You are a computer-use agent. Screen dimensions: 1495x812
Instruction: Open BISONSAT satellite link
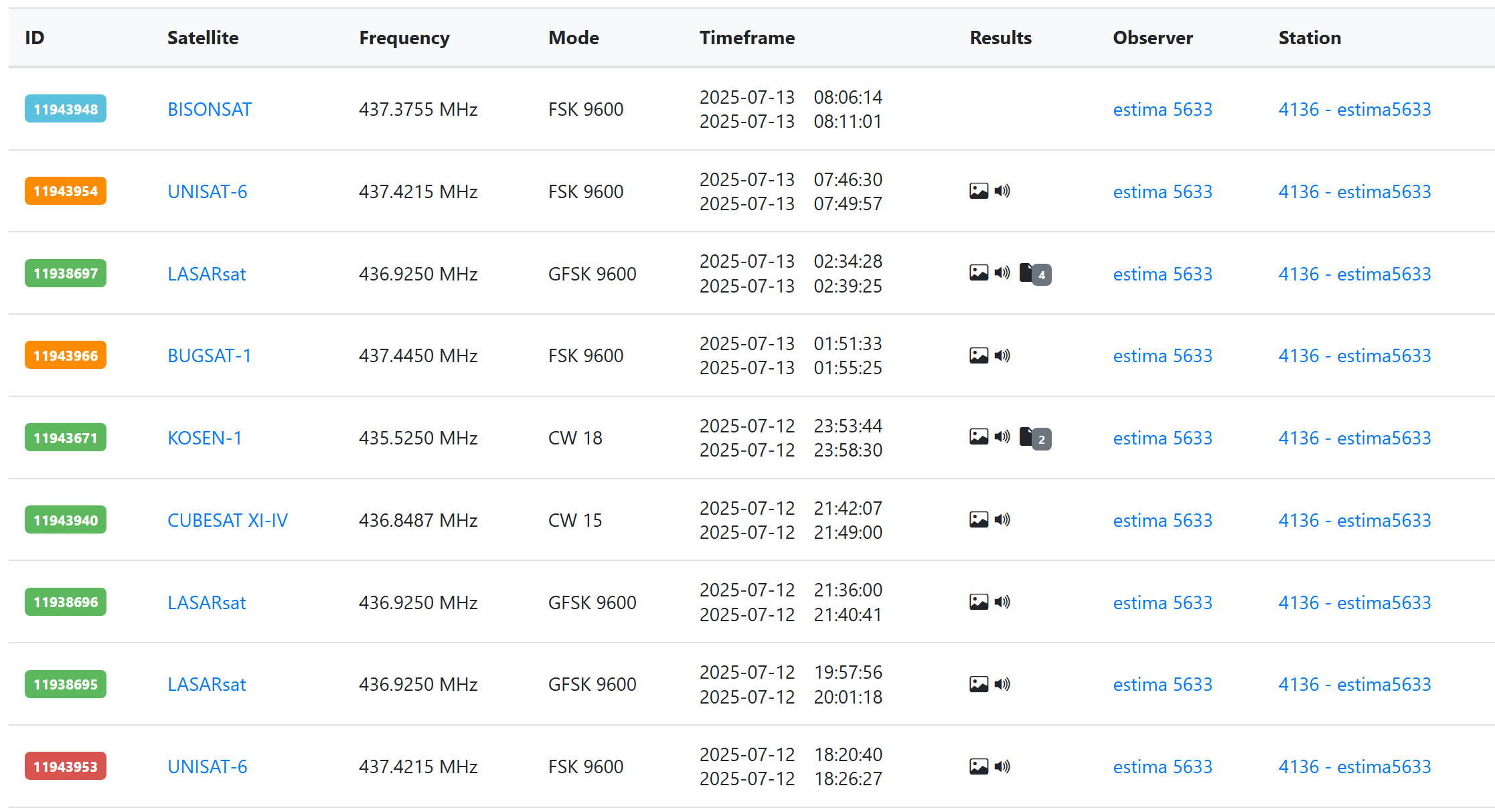[209, 109]
